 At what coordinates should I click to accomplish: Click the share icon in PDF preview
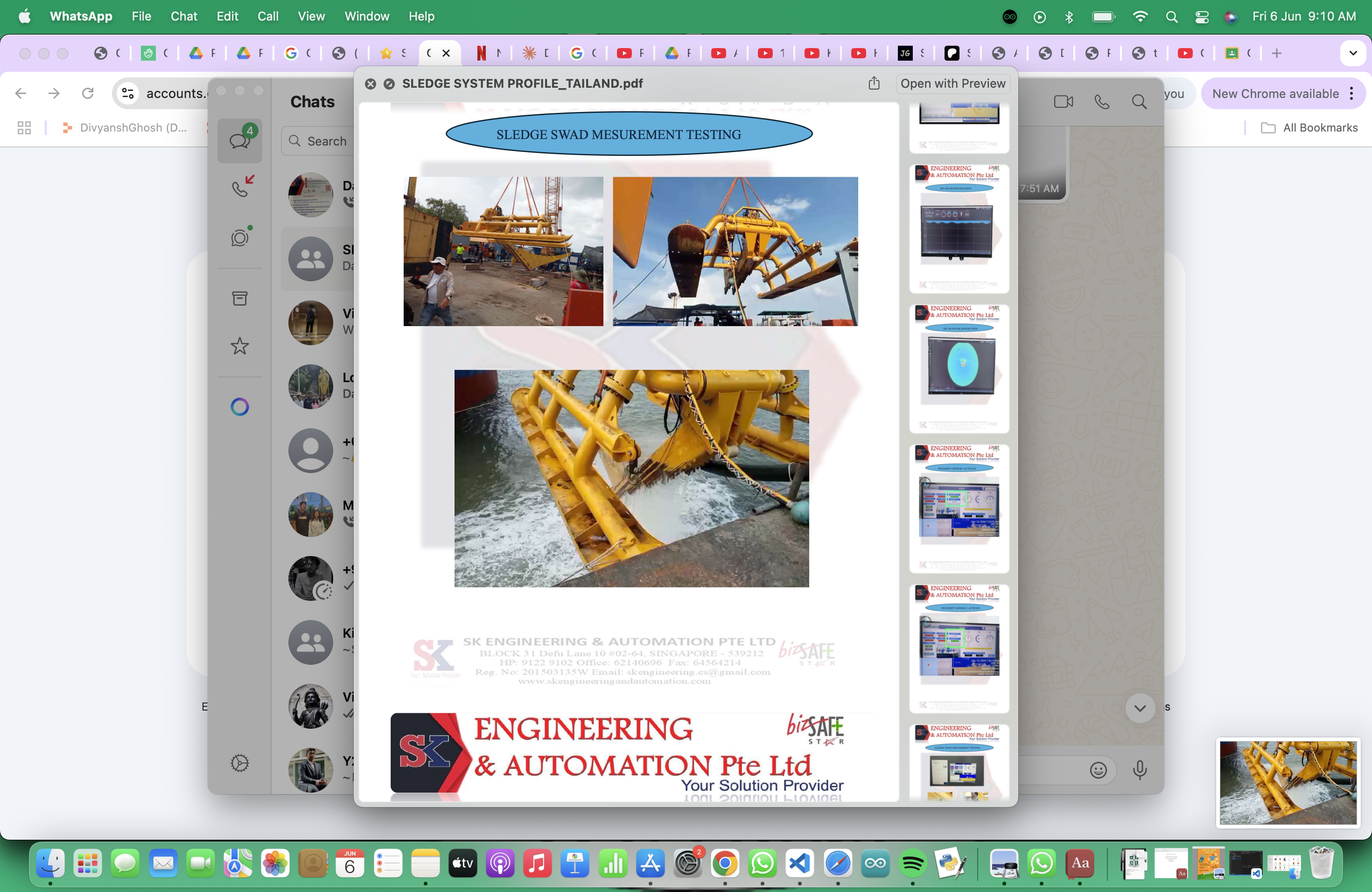coord(874,84)
